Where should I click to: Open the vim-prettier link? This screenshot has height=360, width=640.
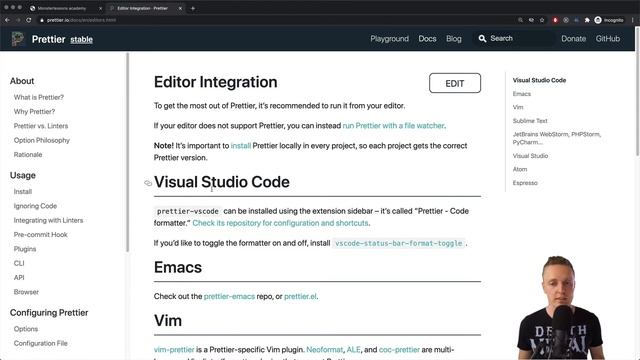point(174,349)
